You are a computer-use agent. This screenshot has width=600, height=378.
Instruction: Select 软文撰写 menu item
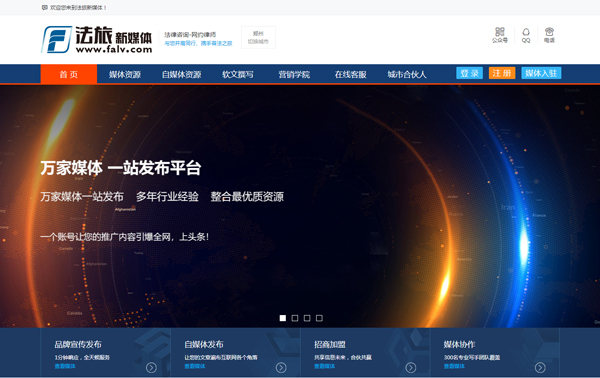click(x=238, y=74)
